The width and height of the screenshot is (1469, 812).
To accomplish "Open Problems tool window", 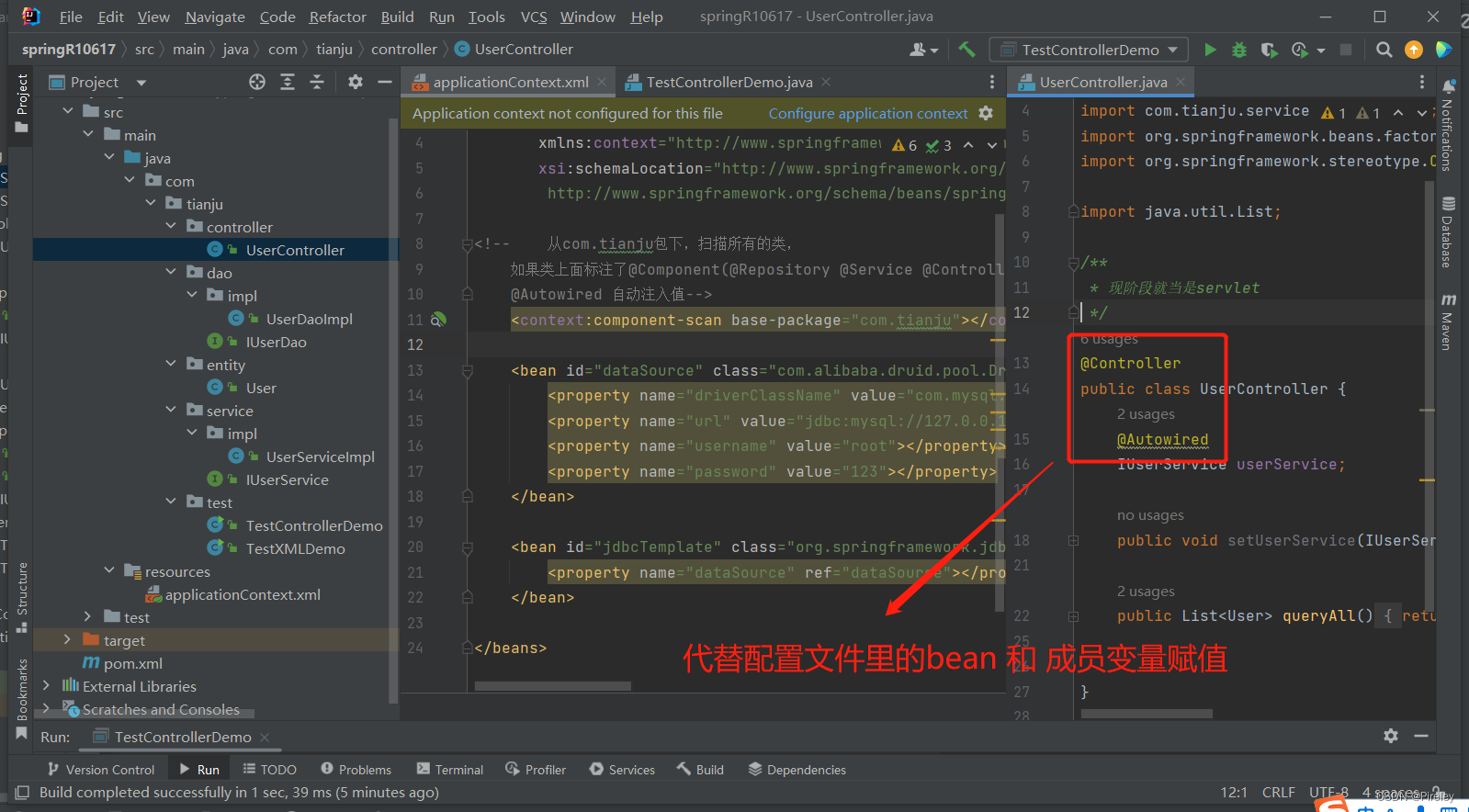I will tap(356, 769).
